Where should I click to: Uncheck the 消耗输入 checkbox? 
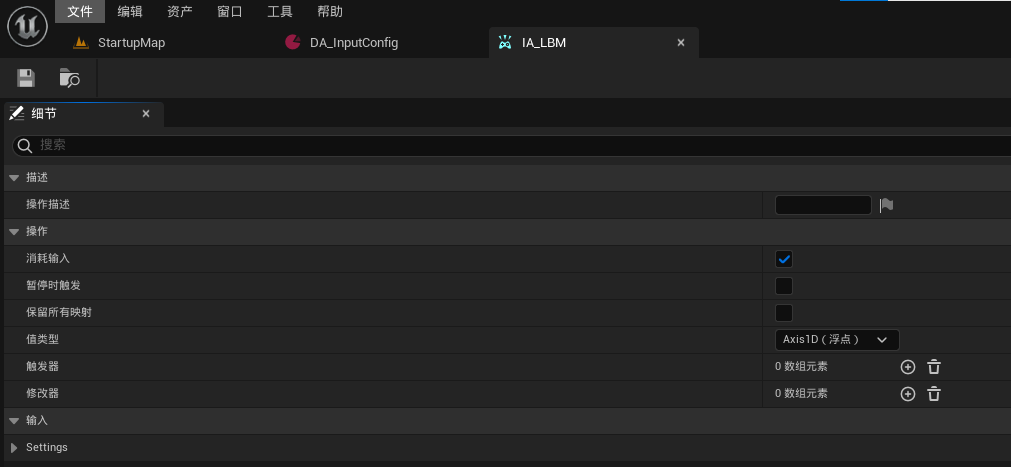tap(784, 259)
